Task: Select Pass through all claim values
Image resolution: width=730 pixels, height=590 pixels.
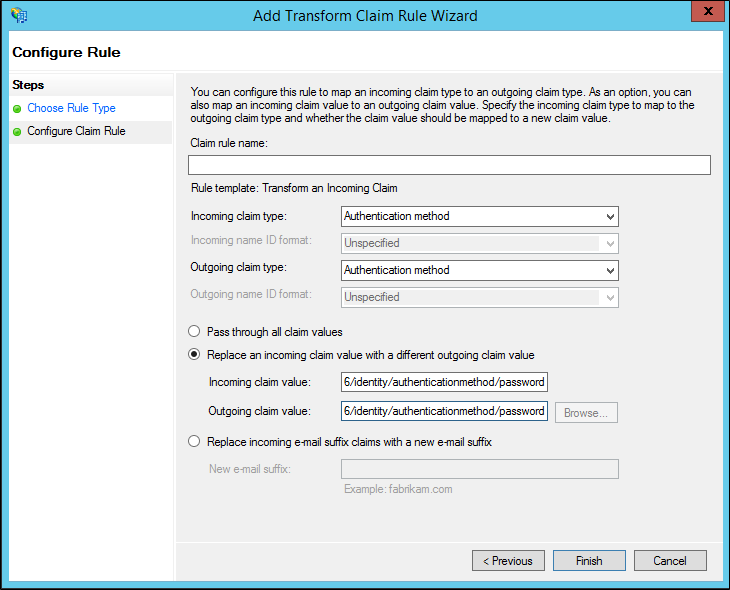Action: coord(194,331)
